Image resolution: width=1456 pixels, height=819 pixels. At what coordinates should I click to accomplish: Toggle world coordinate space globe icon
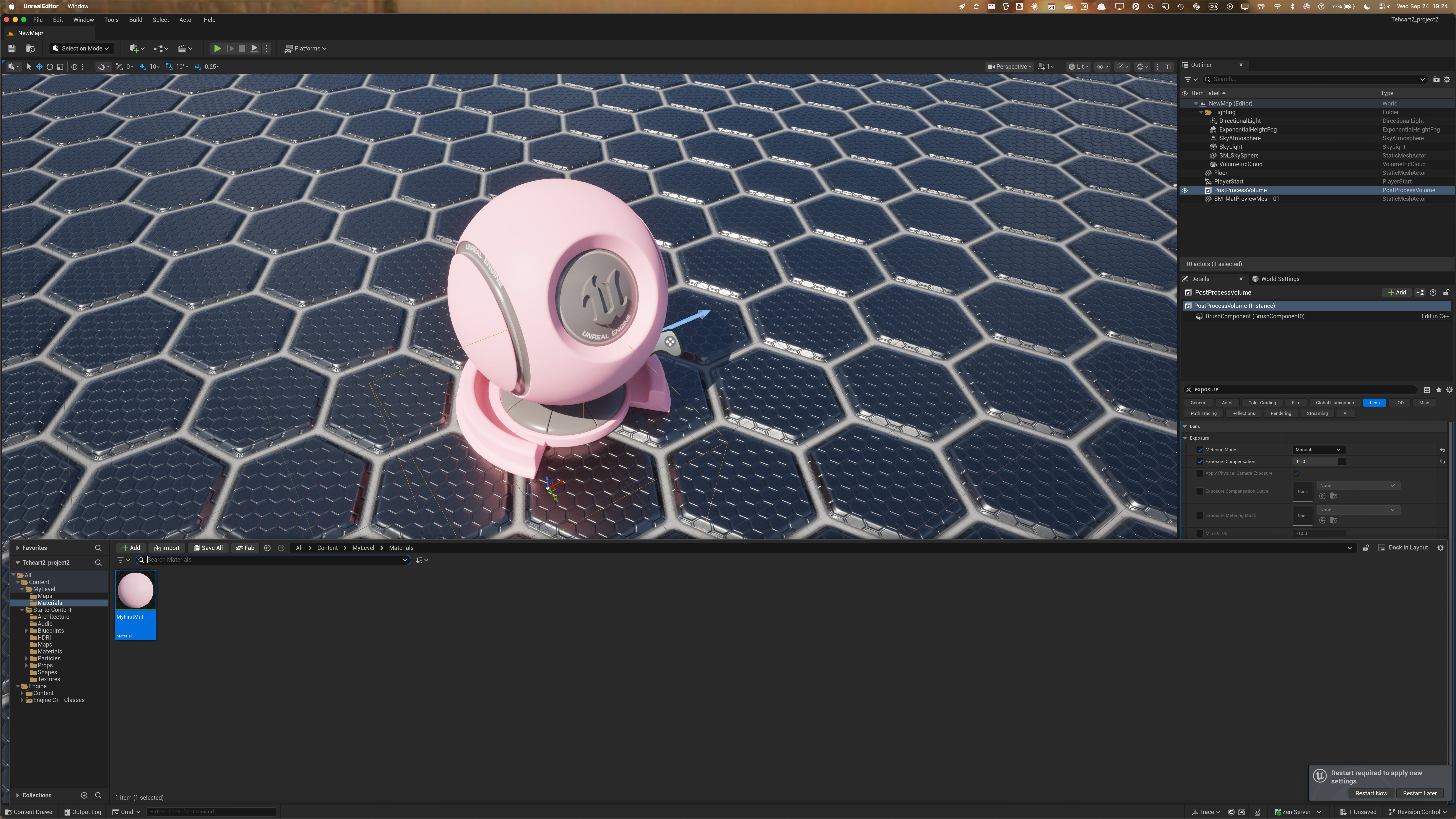point(74,67)
